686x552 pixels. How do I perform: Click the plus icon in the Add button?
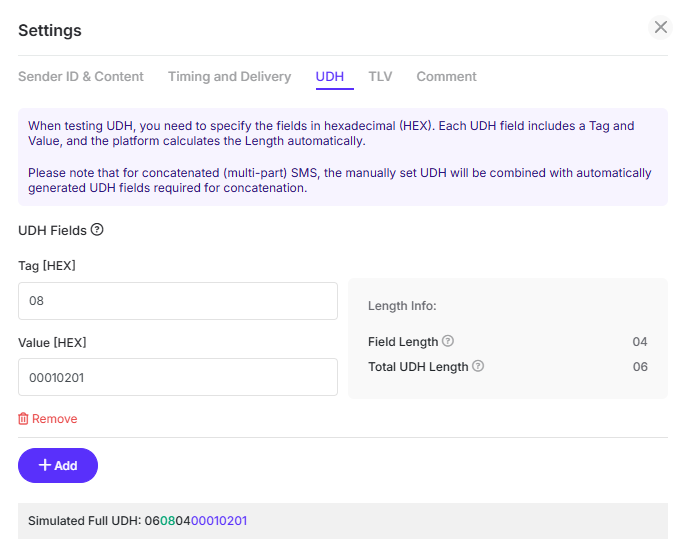(x=44, y=466)
